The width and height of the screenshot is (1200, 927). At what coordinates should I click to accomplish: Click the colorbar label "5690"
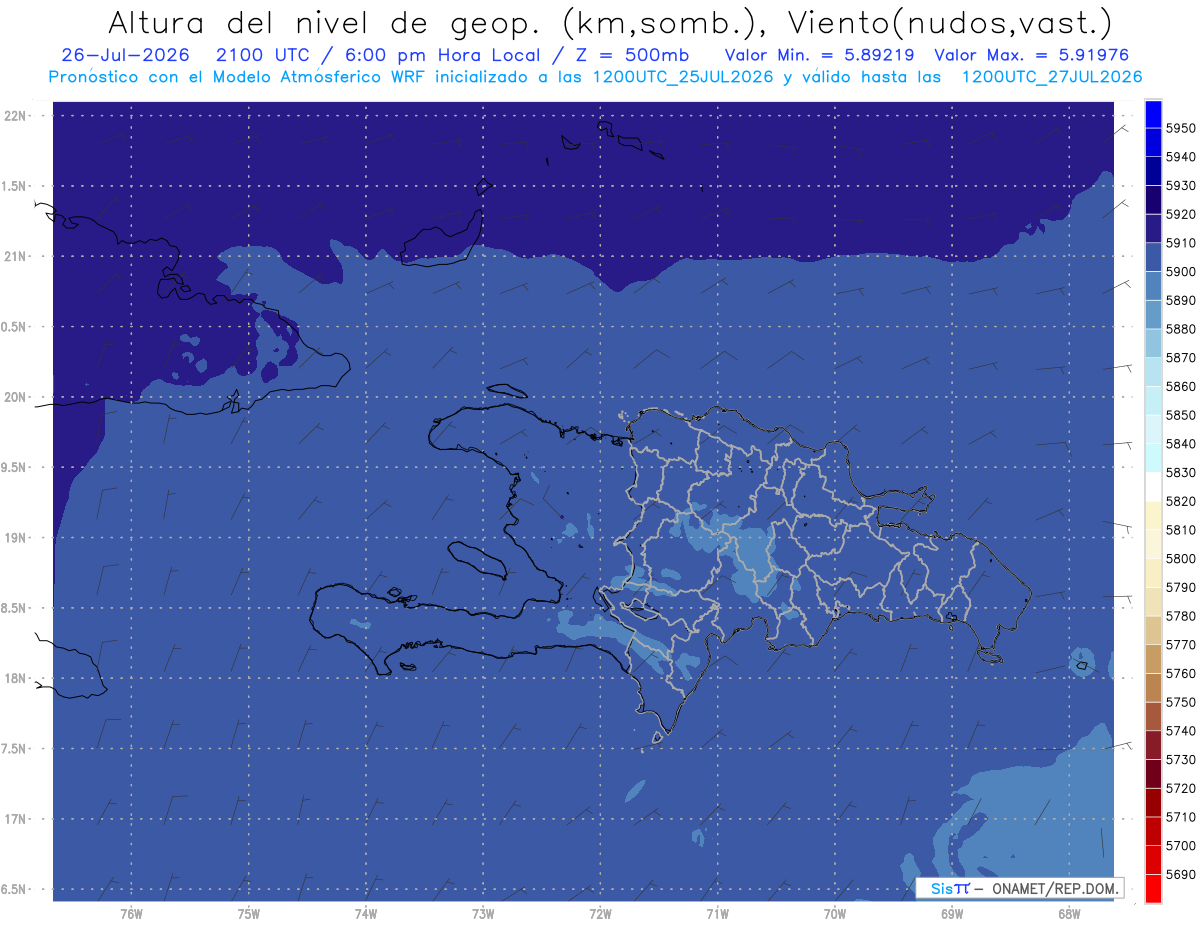(1180, 874)
